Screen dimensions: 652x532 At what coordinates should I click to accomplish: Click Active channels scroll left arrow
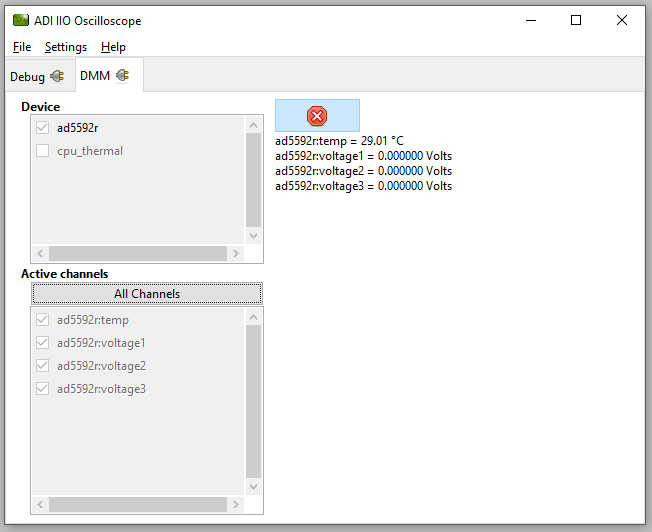(40, 505)
